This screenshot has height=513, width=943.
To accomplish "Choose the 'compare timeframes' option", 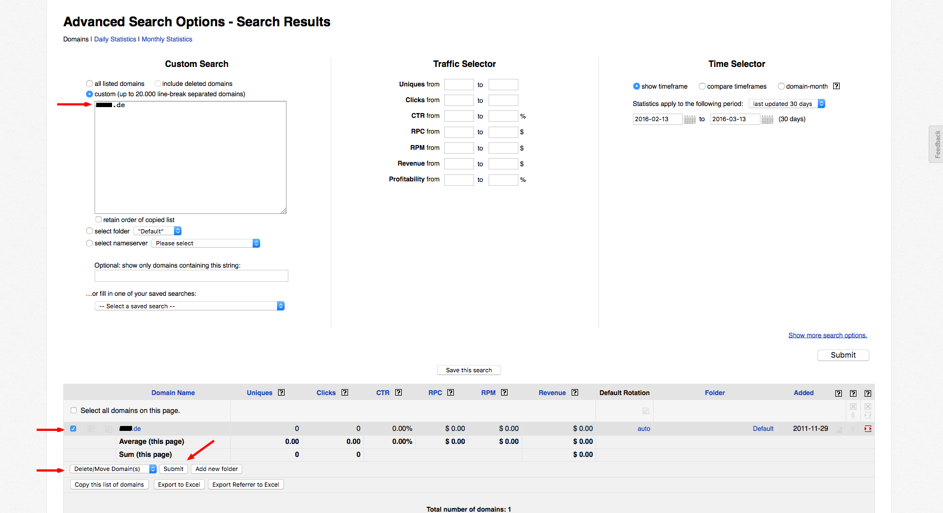I will (x=702, y=86).
